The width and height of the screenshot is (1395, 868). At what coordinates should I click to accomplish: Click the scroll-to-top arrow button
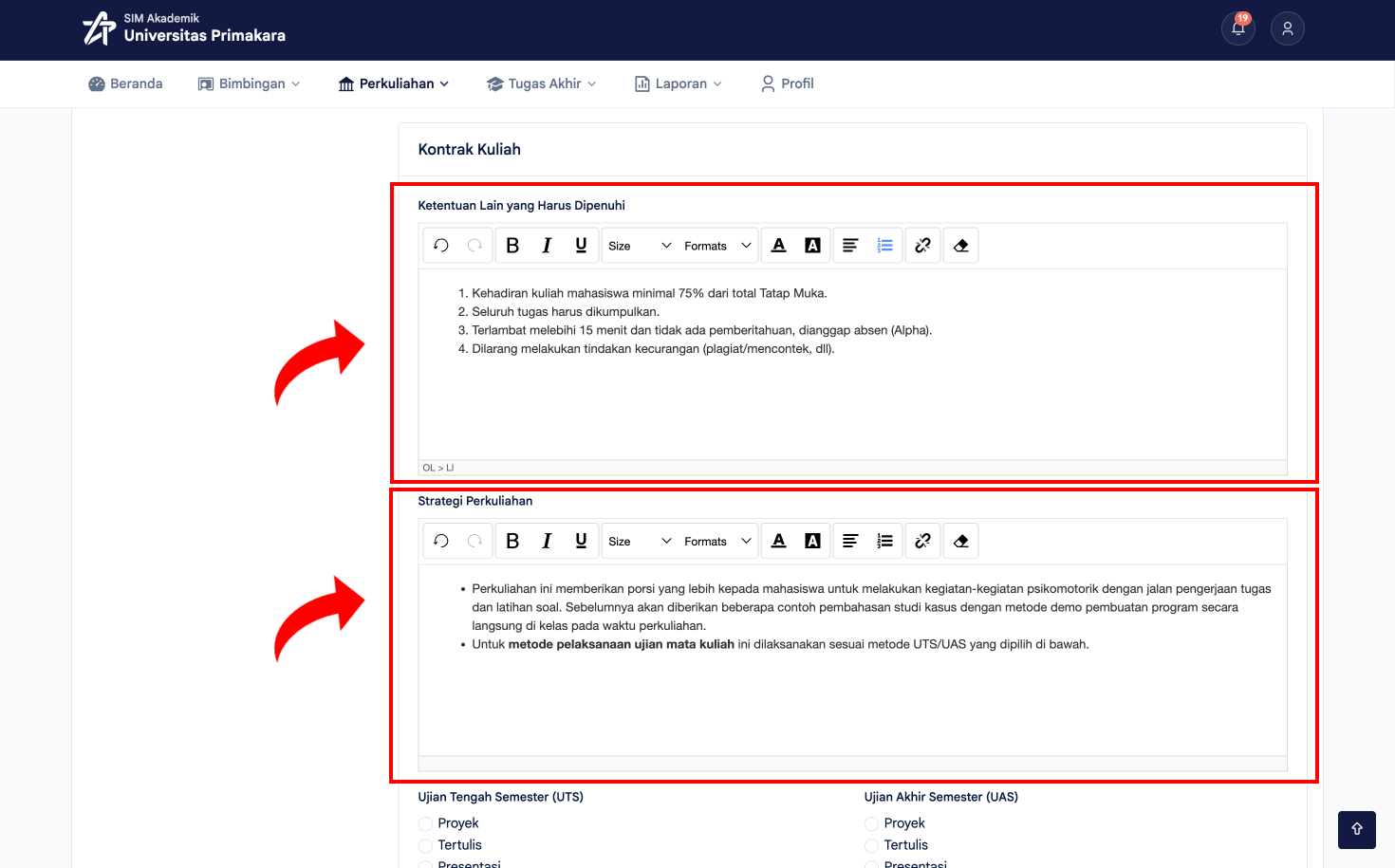(x=1357, y=830)
